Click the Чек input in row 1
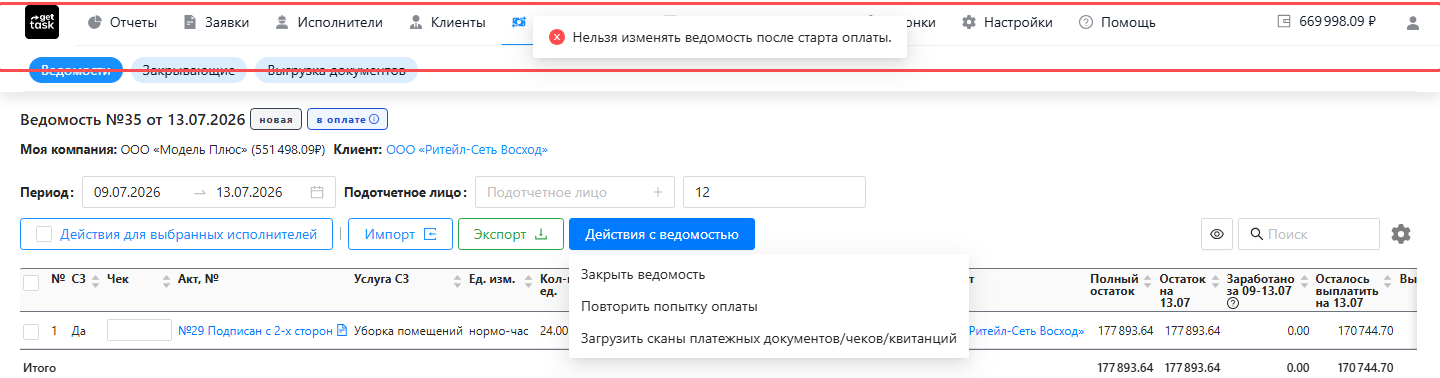Viewport: 1440px width, 378px height. pos(139,331)
